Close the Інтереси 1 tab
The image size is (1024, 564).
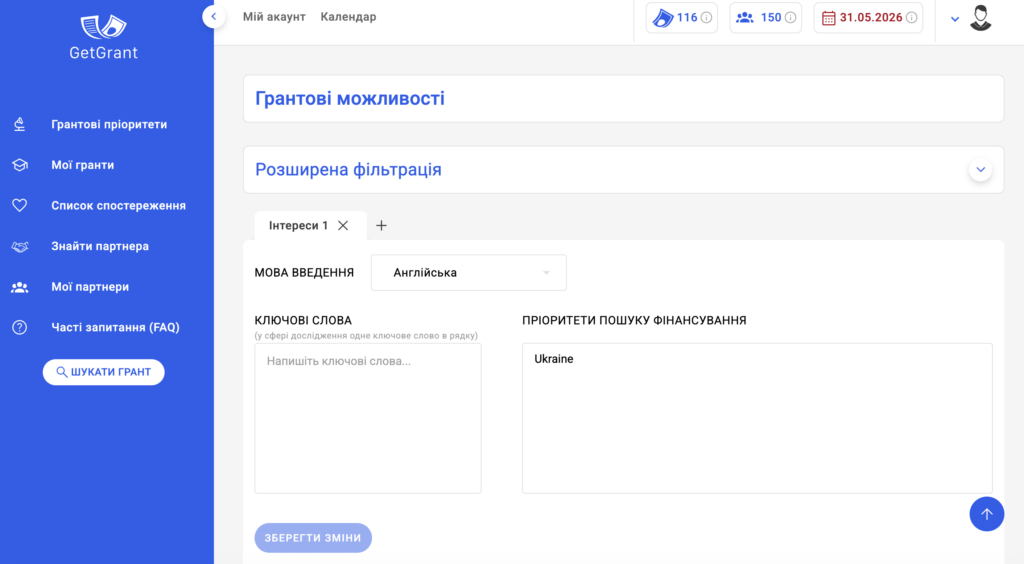click(343, 226)
